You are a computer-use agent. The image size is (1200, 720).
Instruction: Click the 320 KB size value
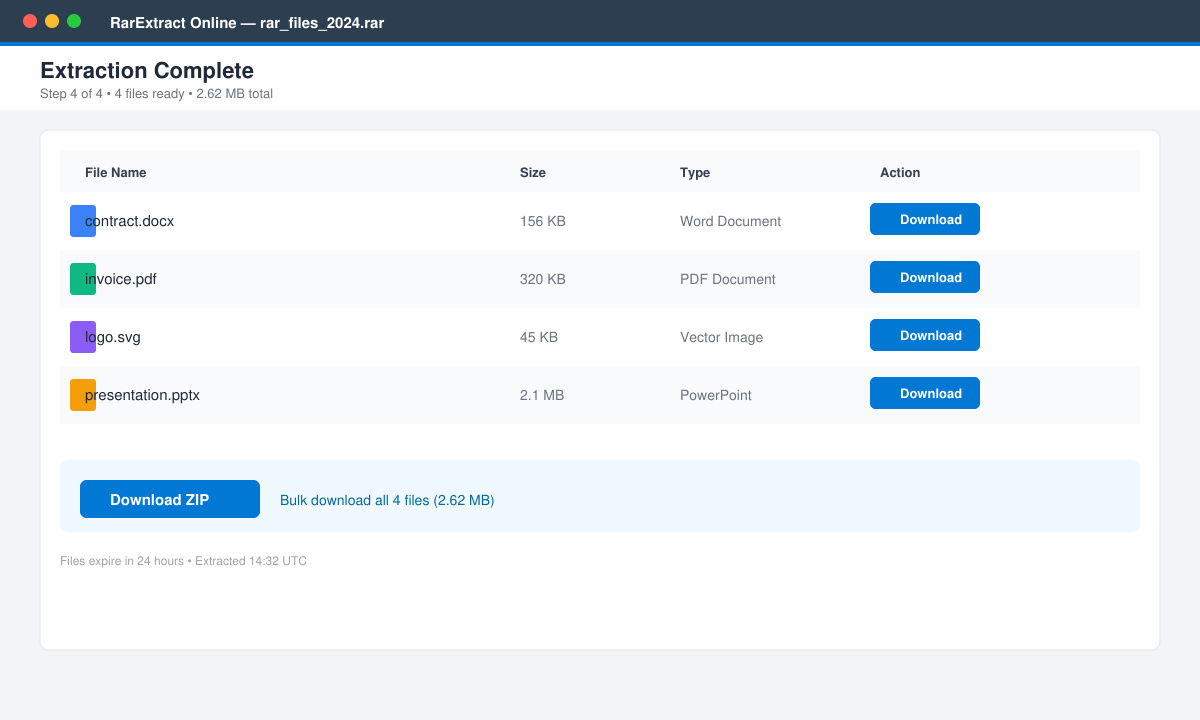point(543,279)
